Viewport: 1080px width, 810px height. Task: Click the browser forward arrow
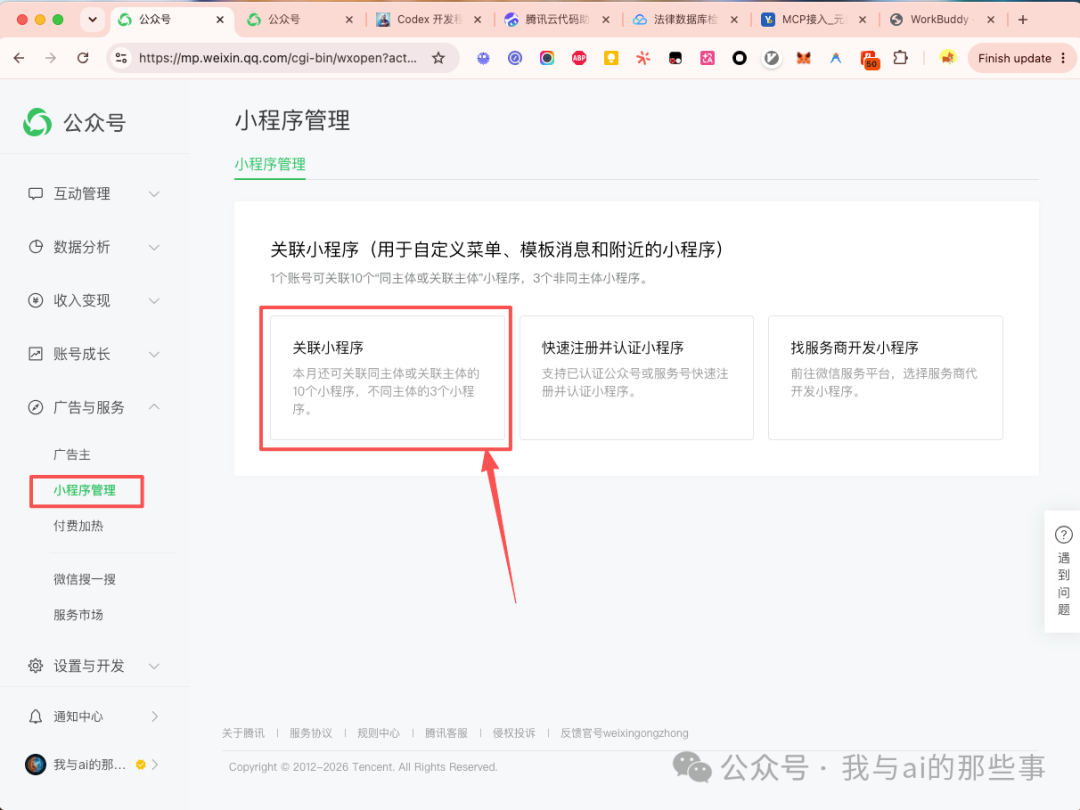tap(50, 59)
